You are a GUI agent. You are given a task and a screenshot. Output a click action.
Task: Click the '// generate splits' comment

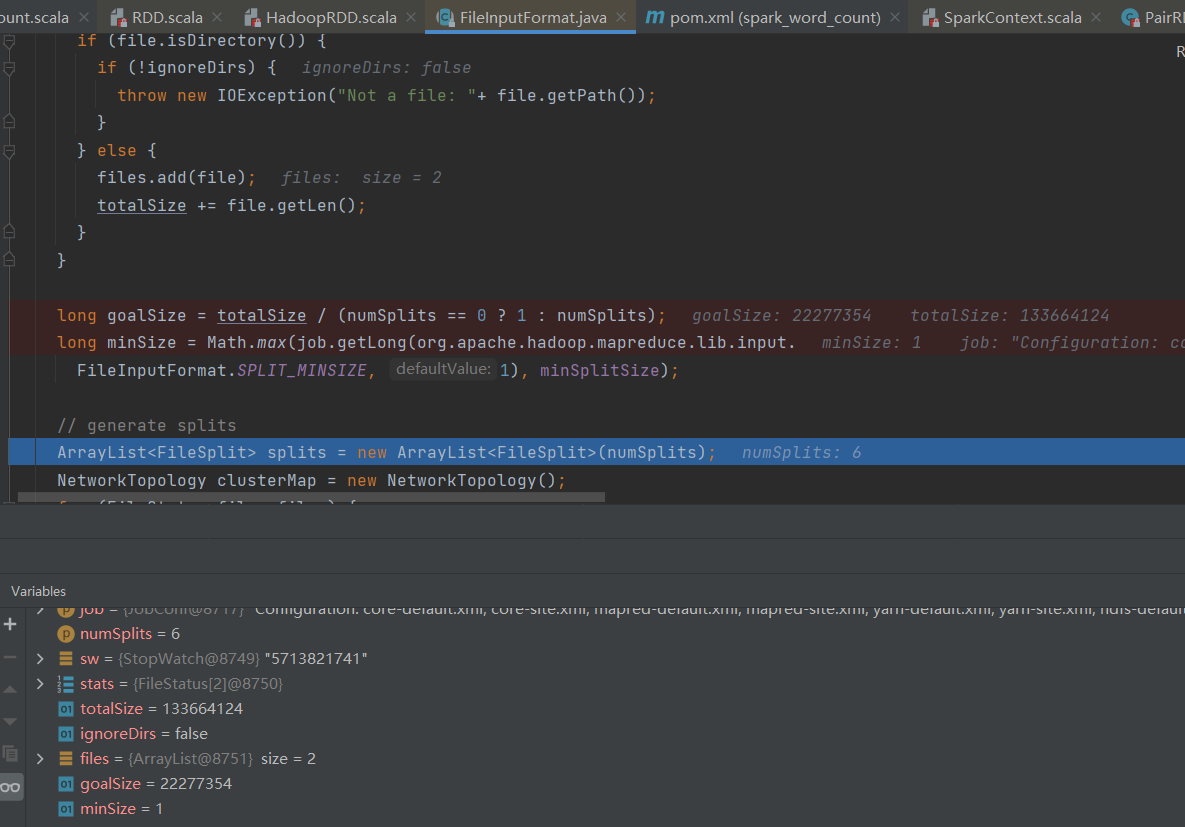click(147, 425)
